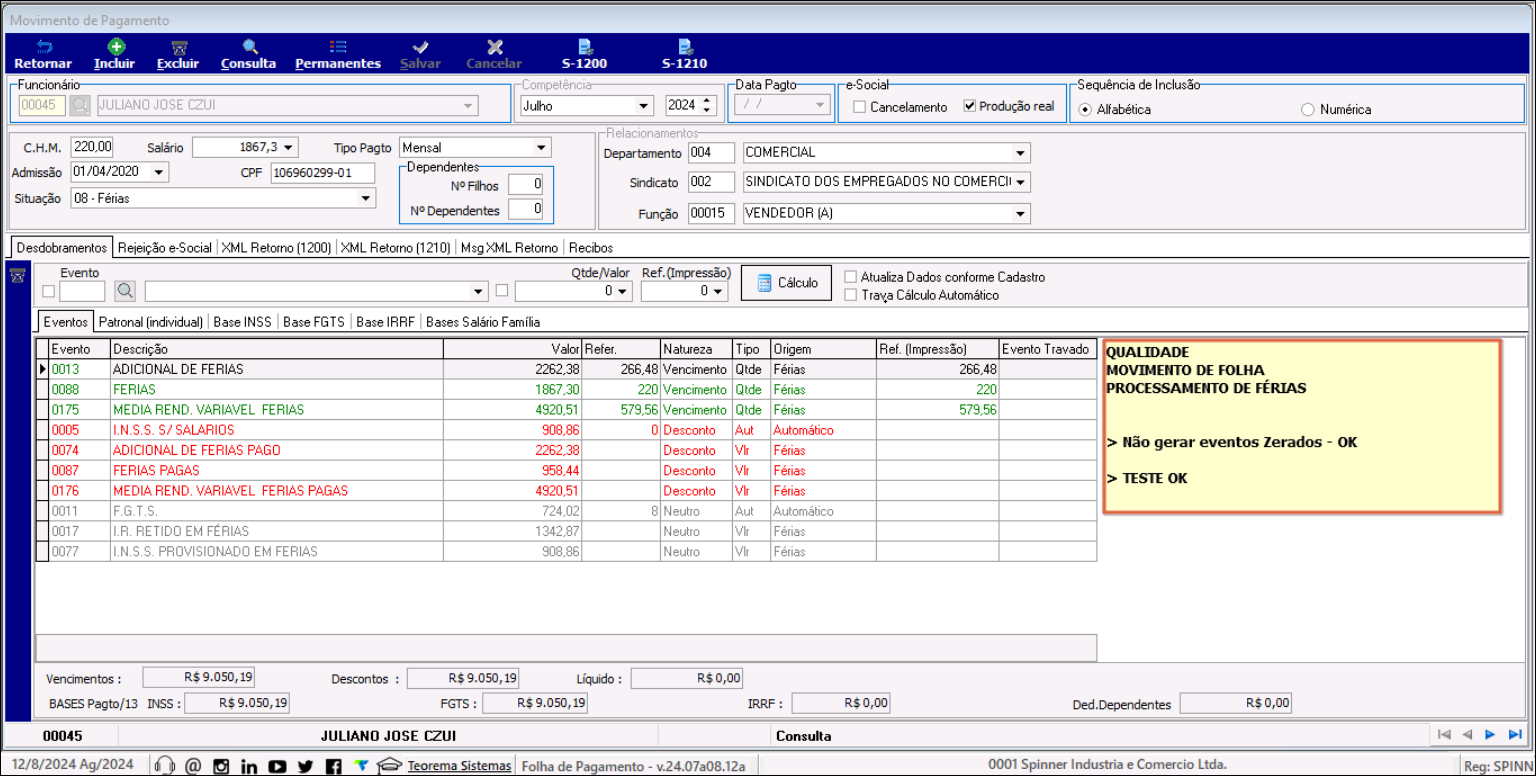Select row I.N.S.S. S/ SALARIOS
The image size is (1536, 776).
[x=566, y=430]
